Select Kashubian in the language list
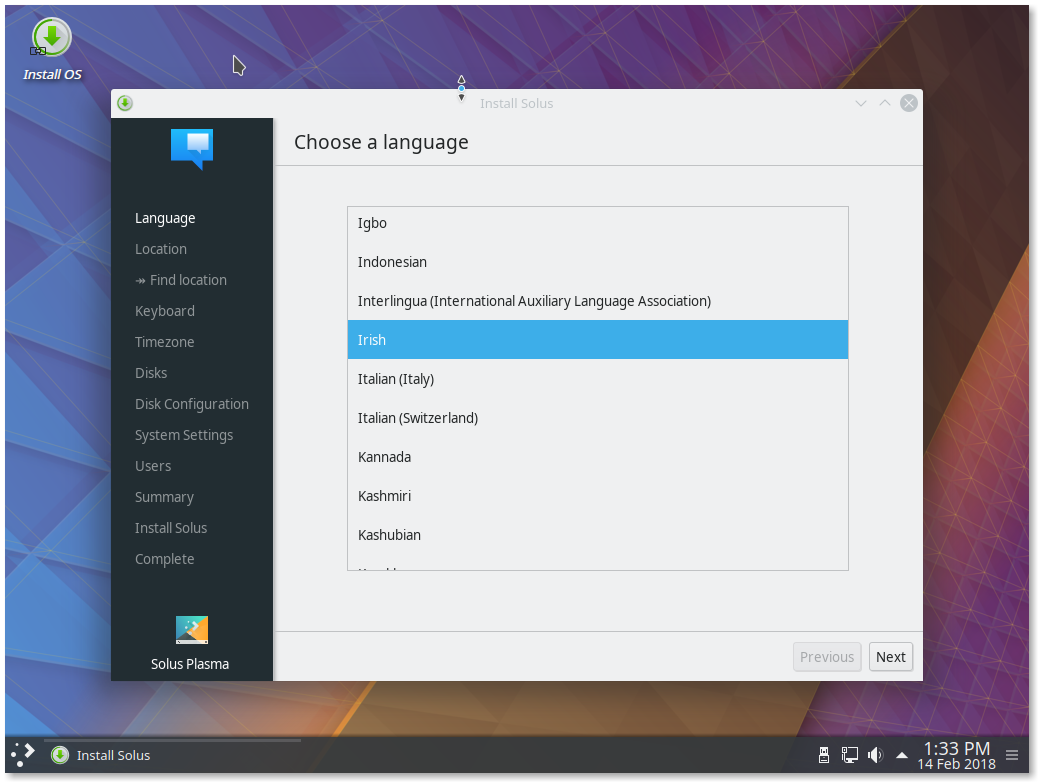 pos(597,535)
